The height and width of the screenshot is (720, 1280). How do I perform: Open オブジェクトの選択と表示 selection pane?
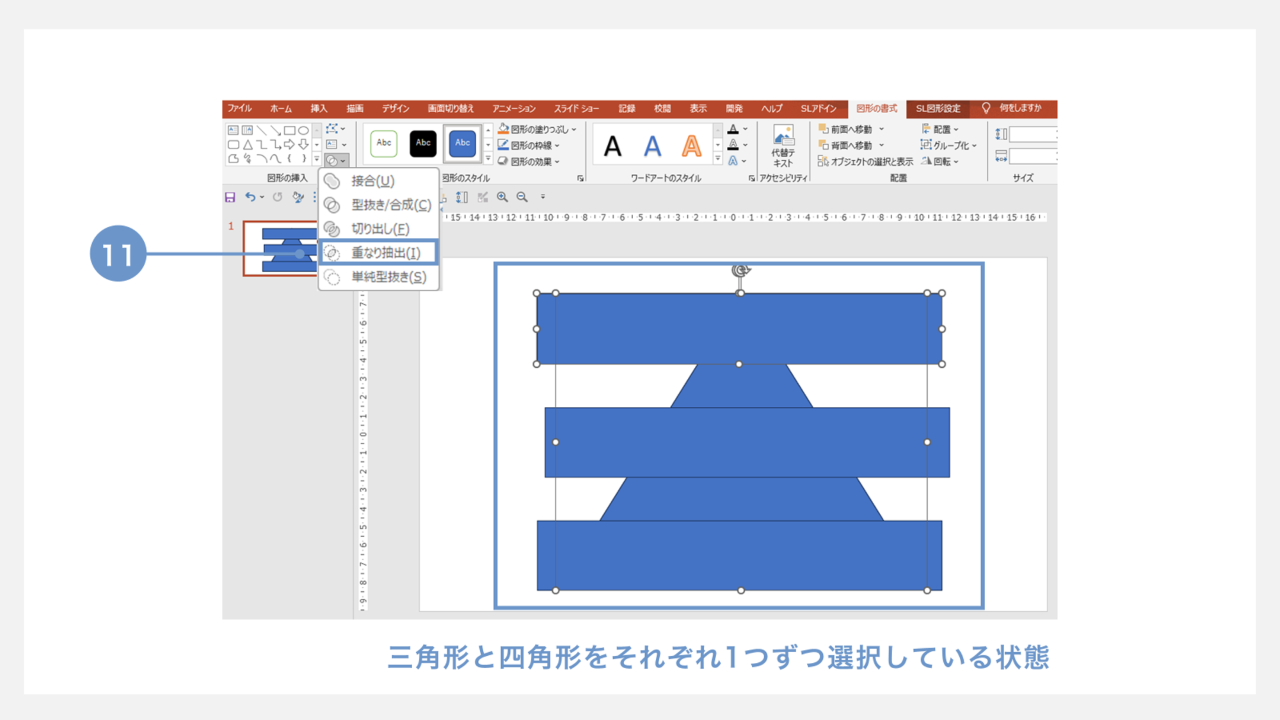[x=865, y=161]
